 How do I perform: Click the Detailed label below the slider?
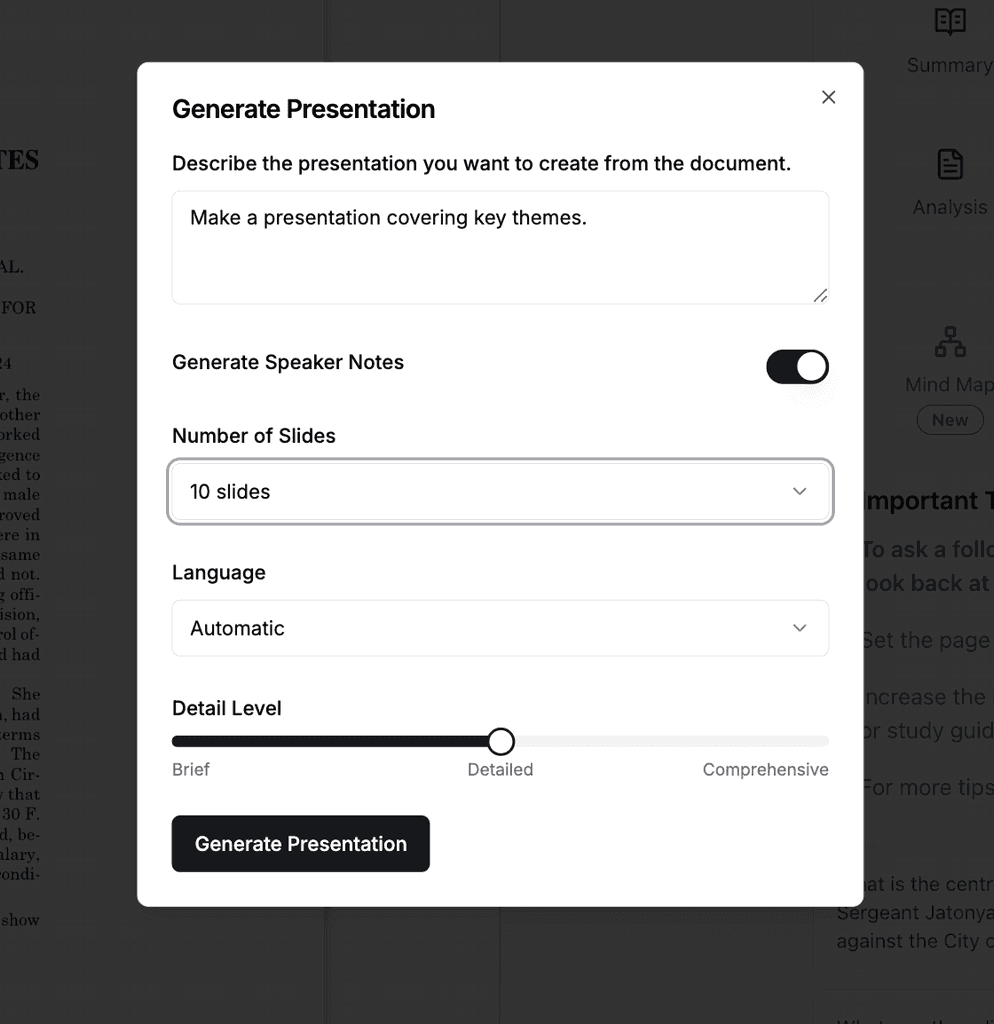click(500, 770)
